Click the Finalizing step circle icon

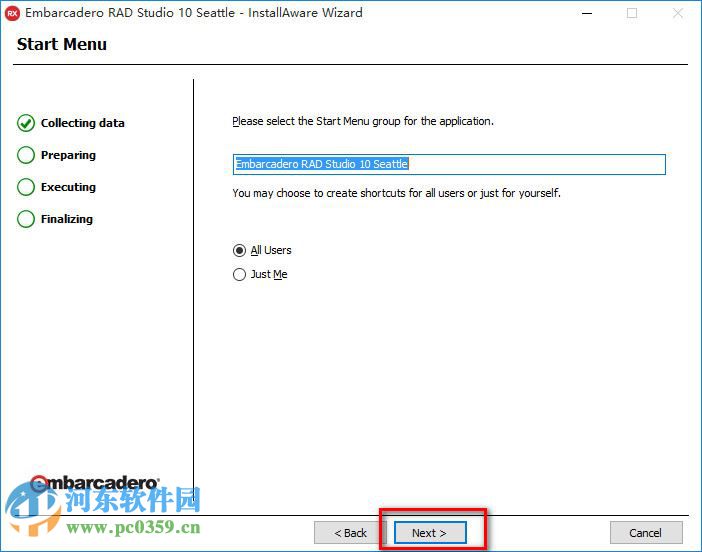coord(26,219)
